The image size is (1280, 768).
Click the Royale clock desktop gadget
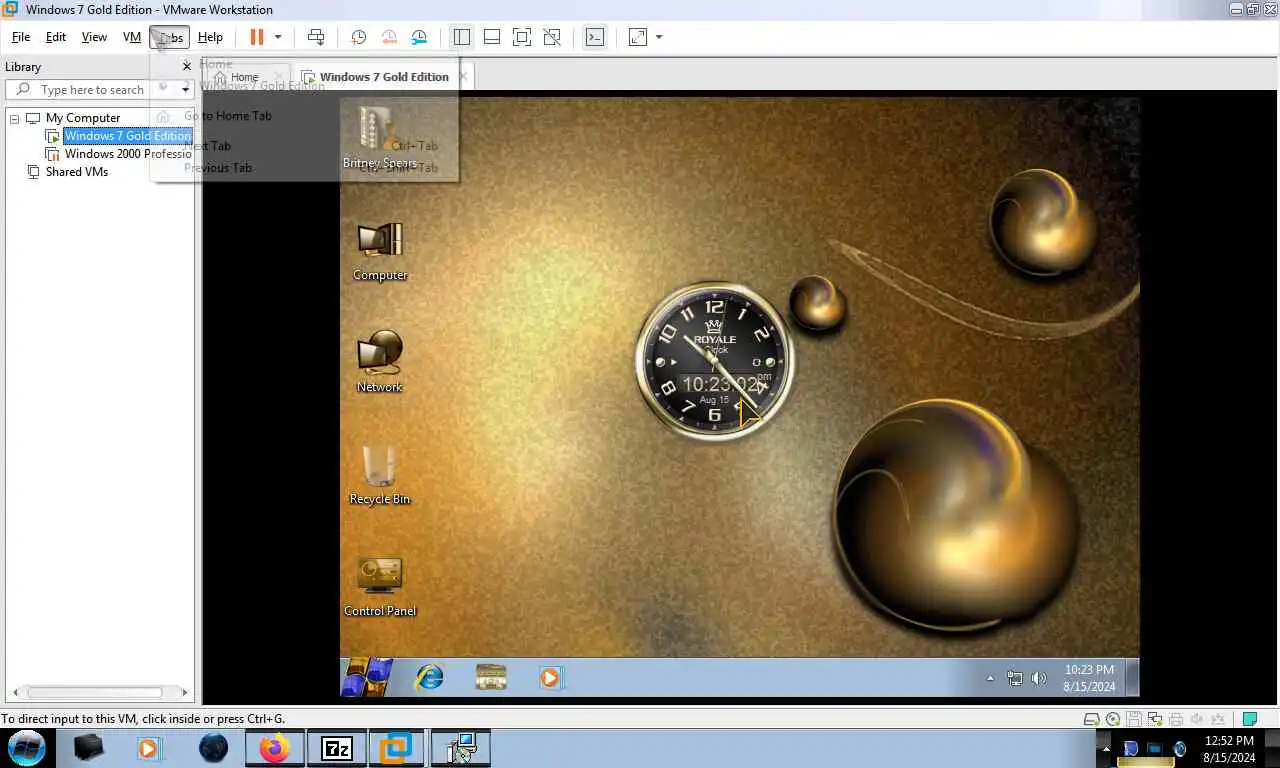(x=714, y=361)
